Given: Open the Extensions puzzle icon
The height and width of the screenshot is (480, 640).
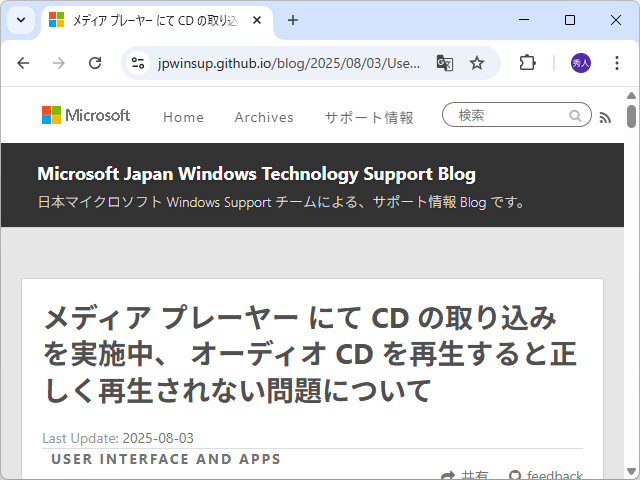Looking at the screenshot, I should click(x=527, y=63).
